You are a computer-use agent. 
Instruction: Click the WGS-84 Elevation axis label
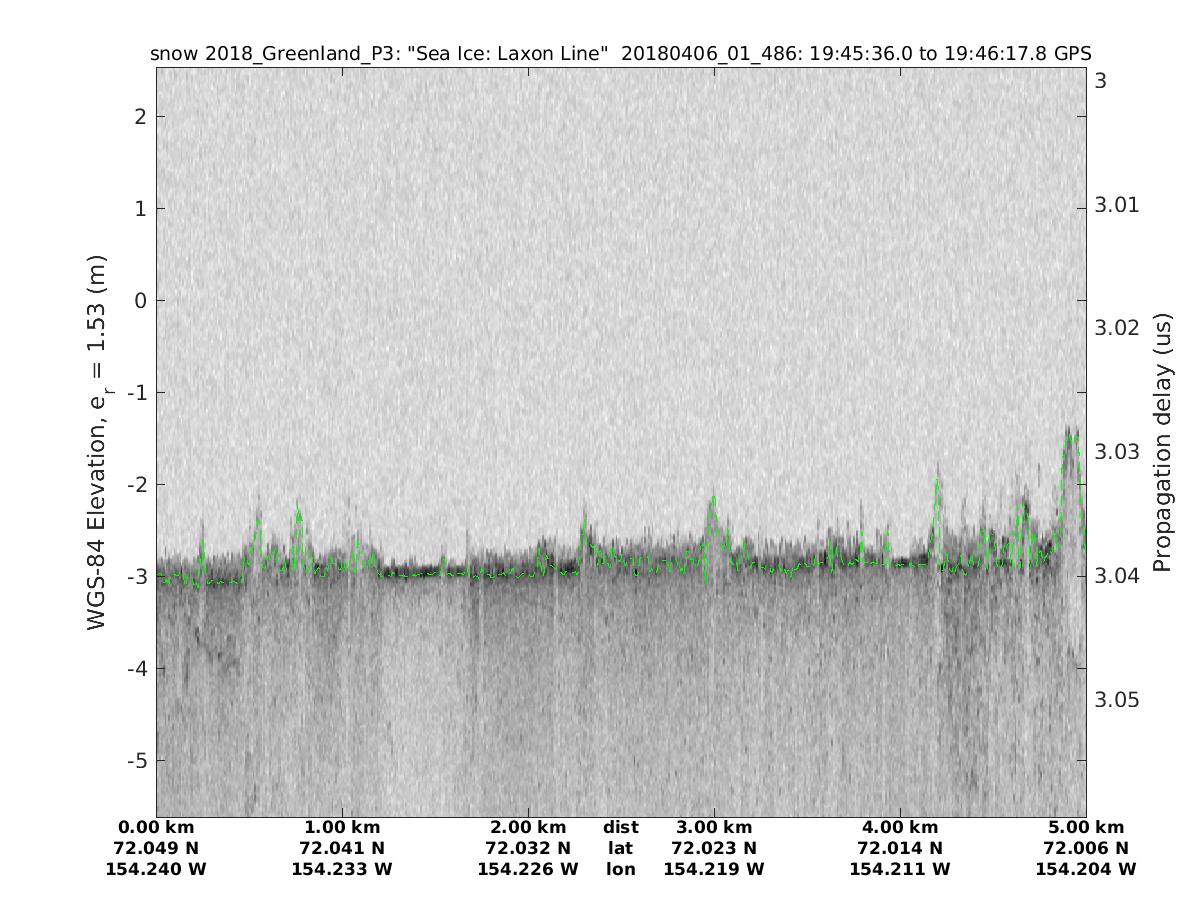pyautogui.click(x=97, y=442)
